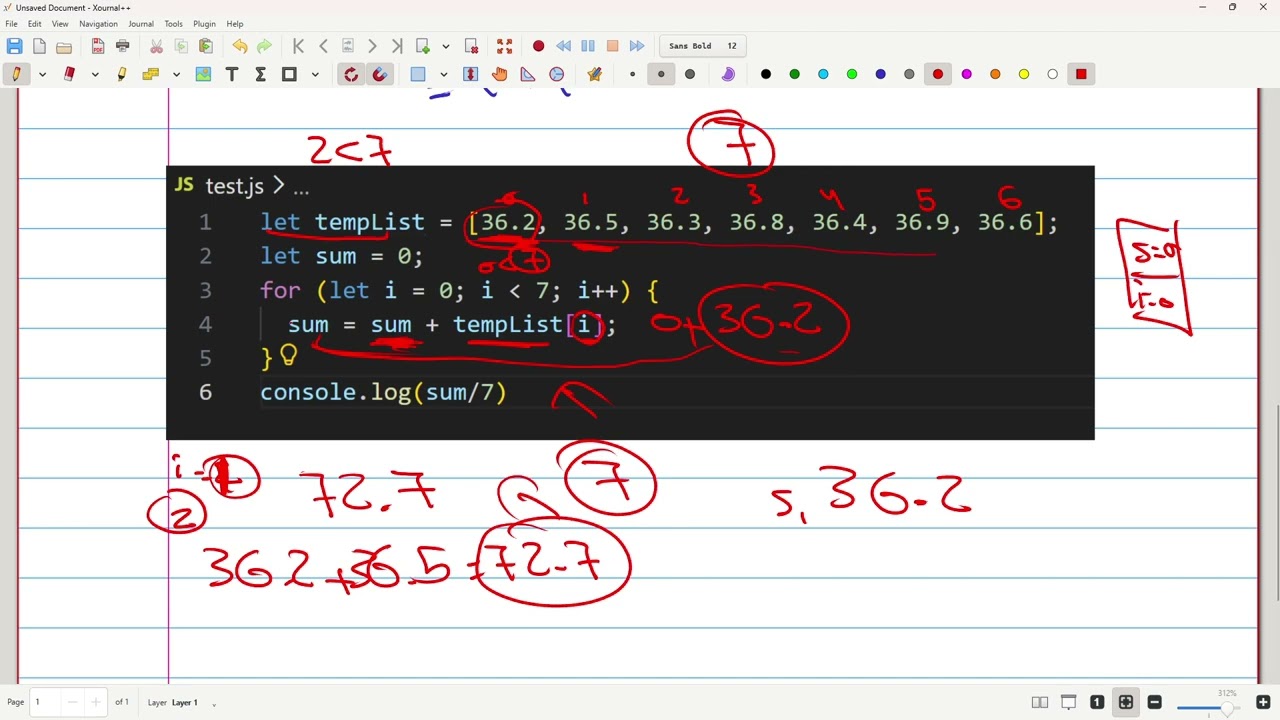Open the draw shape dropdown arrow
Screen dimensions: 1280x720
point(315,74)
